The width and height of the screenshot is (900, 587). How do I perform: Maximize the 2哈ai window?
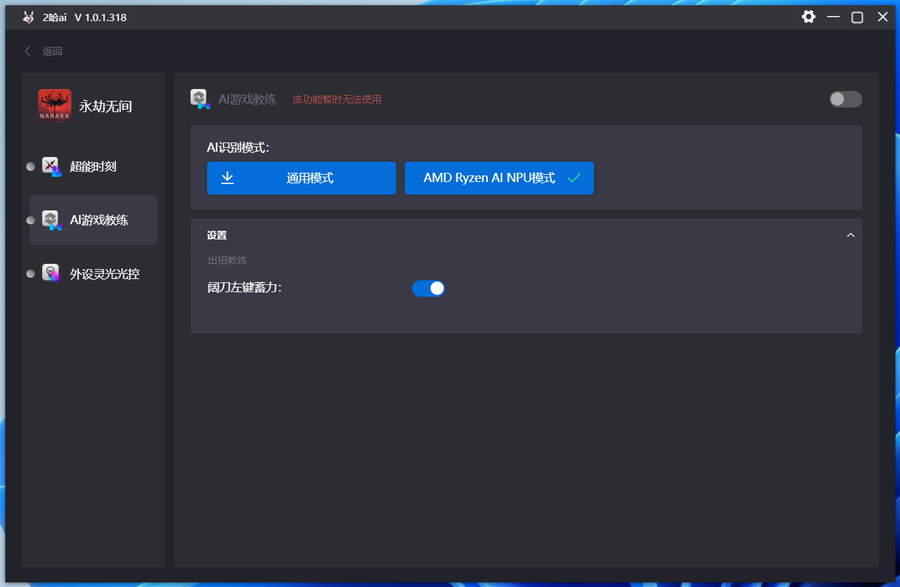[857, 17]
